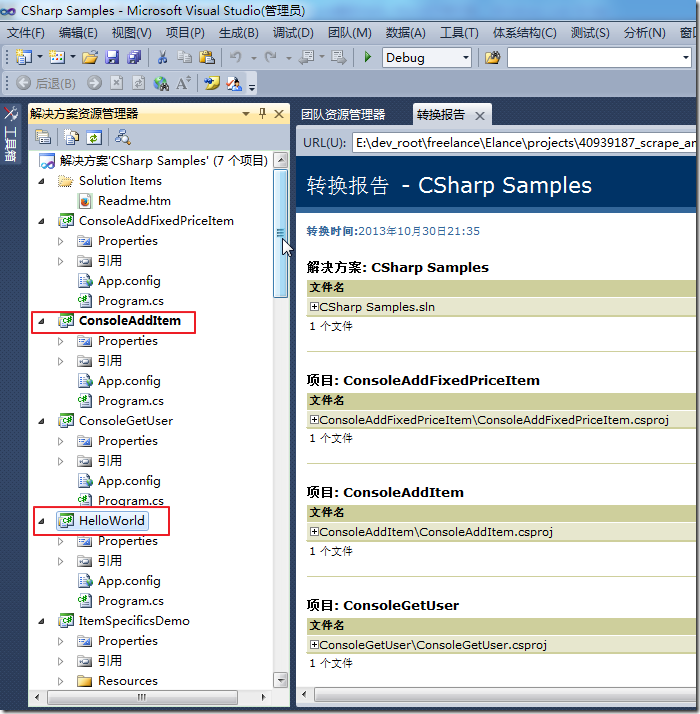Screen dimensions: 700x714
Task: Open the 项目(P) menu
Action: (185, 33)
